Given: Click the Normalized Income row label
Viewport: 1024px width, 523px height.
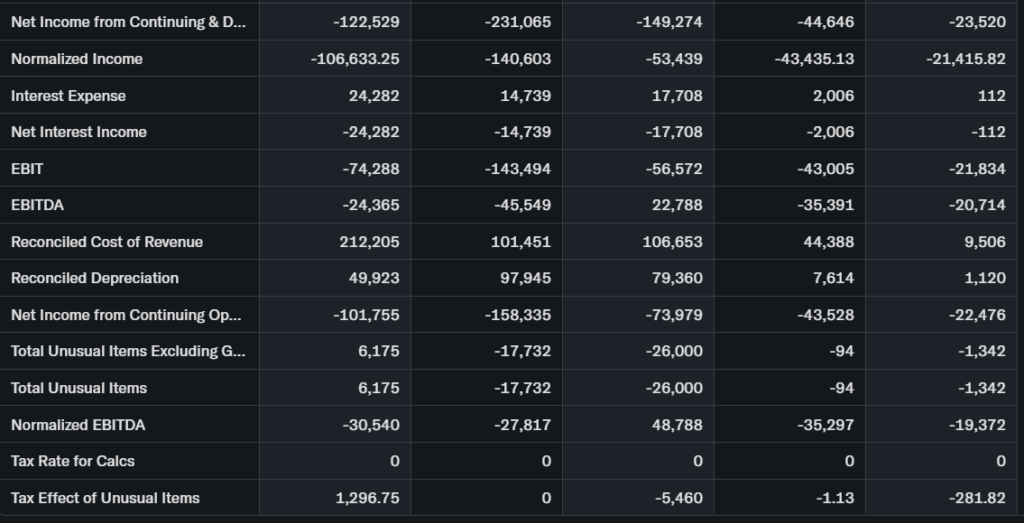Looking at the screenshot, I should 77,59.
